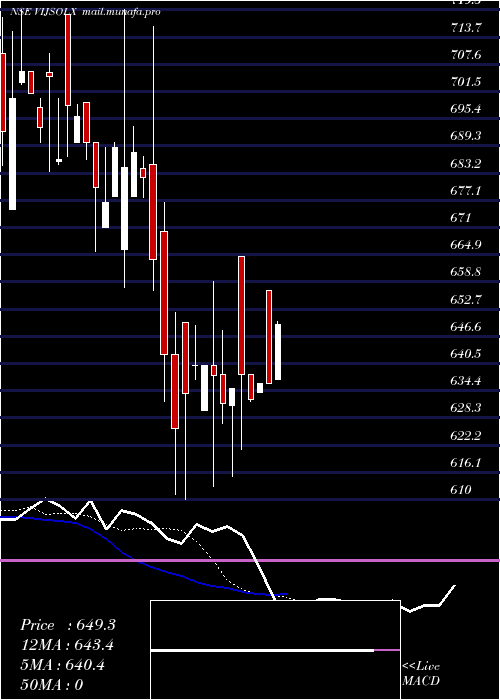Click the 707.6 price axis label
Viewport: 500px width, 700px height.
click(466, 55)
